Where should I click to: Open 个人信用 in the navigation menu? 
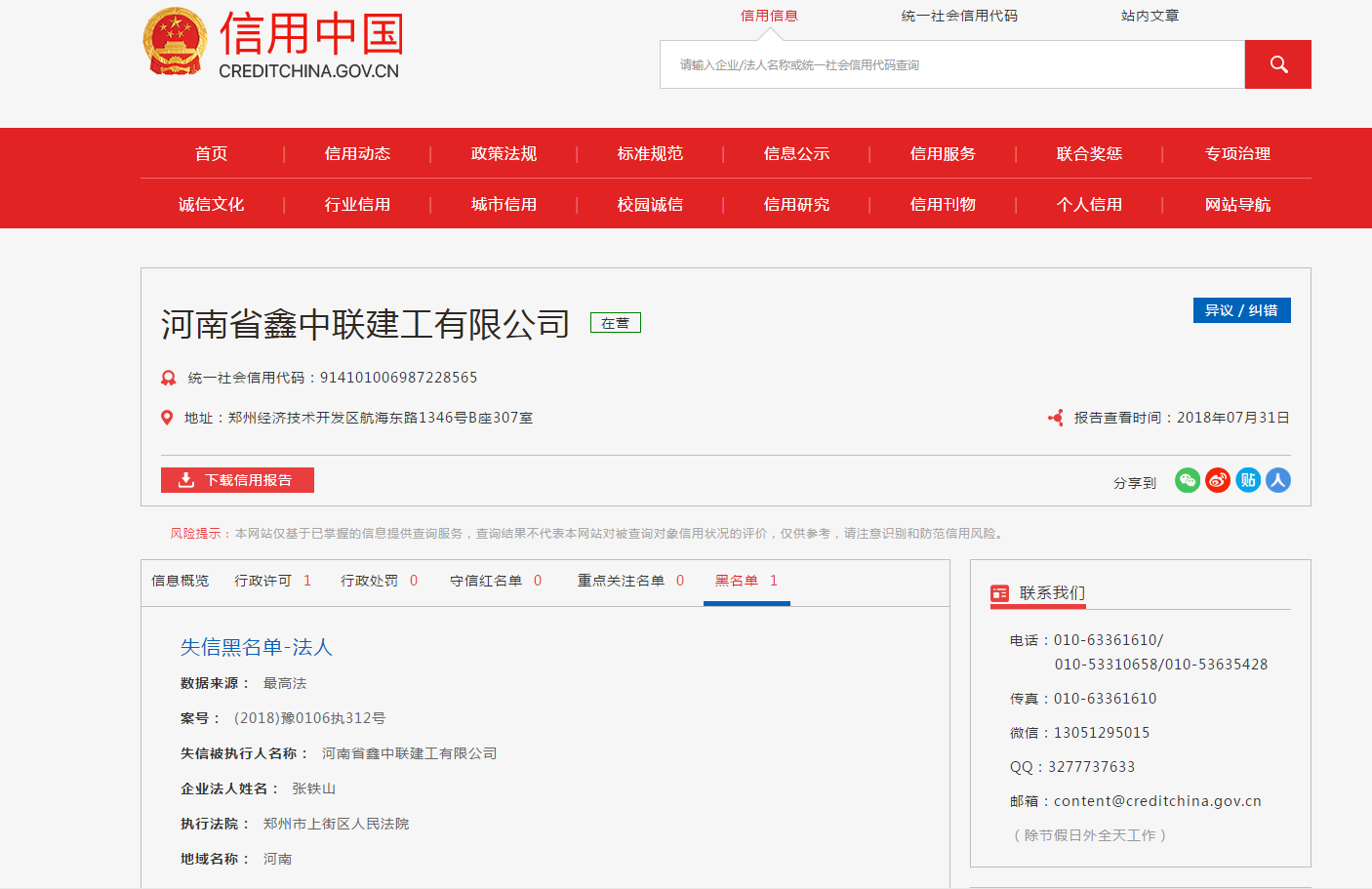click(1089, 204)
